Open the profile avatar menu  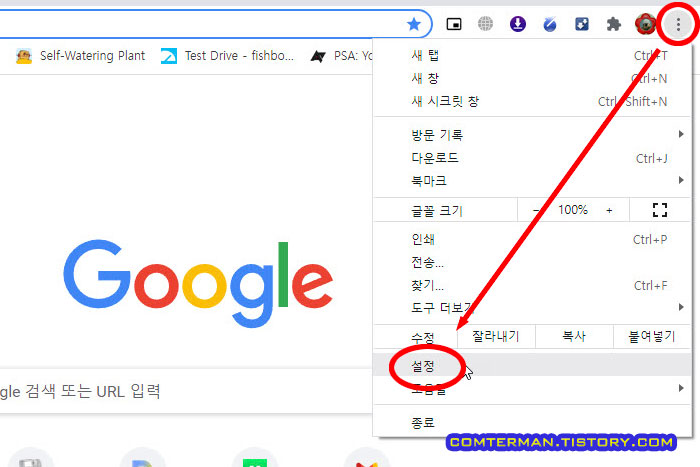pyautogui.click(x=645, y=24)
